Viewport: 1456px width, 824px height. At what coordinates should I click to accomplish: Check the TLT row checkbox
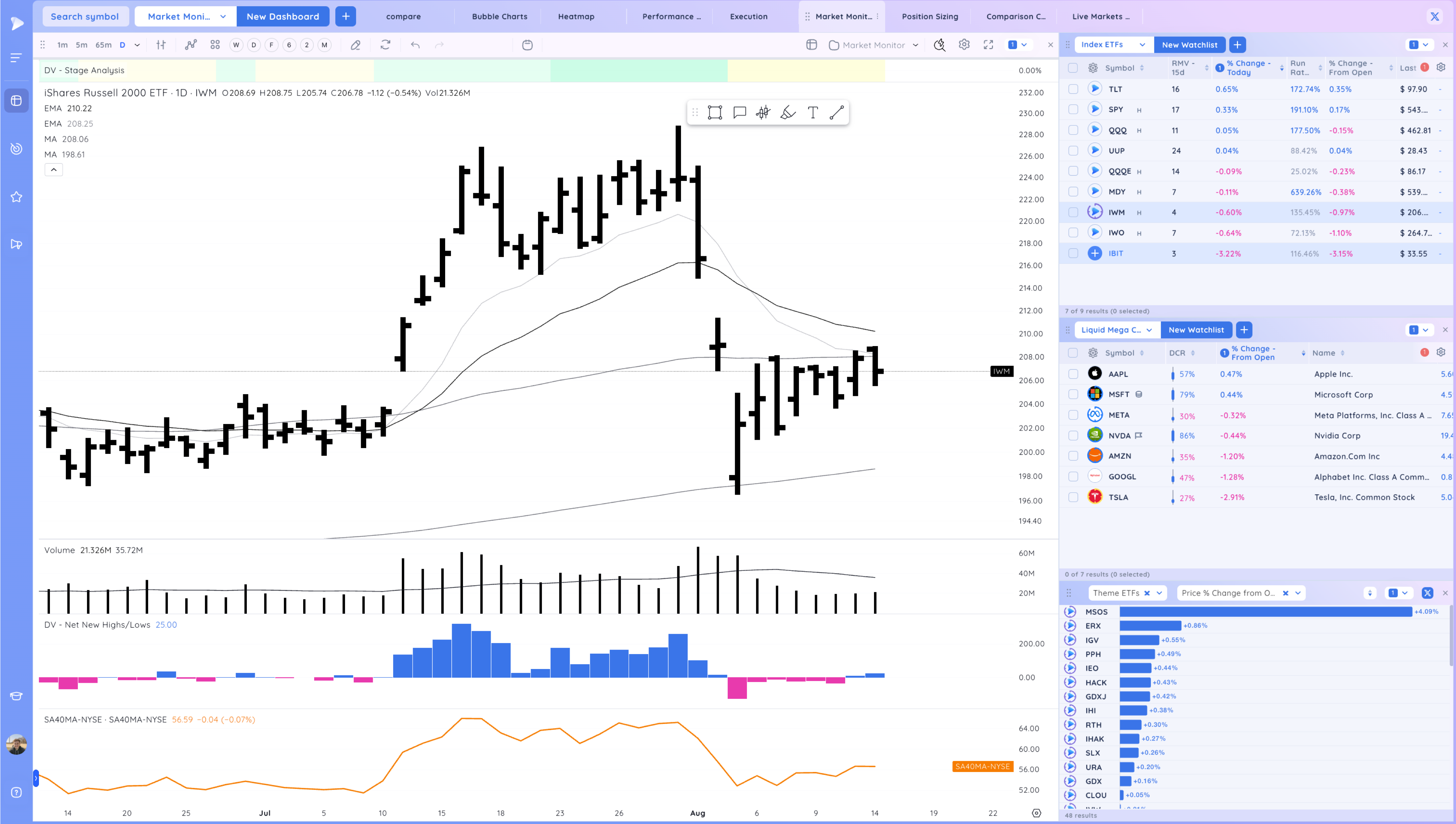(x=1073, y=89)
